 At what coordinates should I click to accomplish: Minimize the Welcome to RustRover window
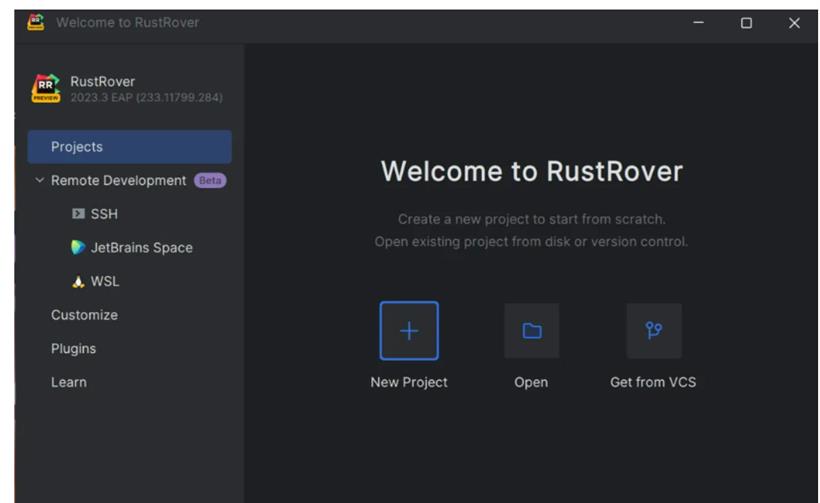[698, 22]
